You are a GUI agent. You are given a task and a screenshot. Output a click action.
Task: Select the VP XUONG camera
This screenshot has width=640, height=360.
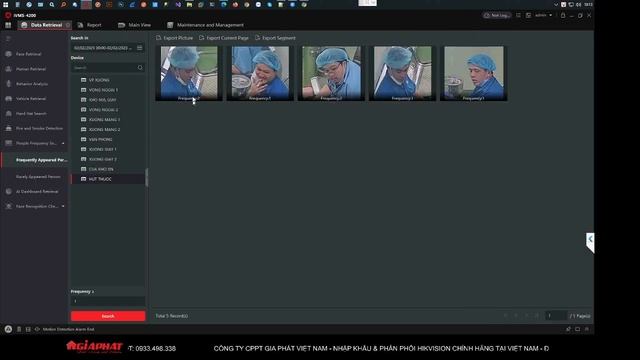(99, 80)
